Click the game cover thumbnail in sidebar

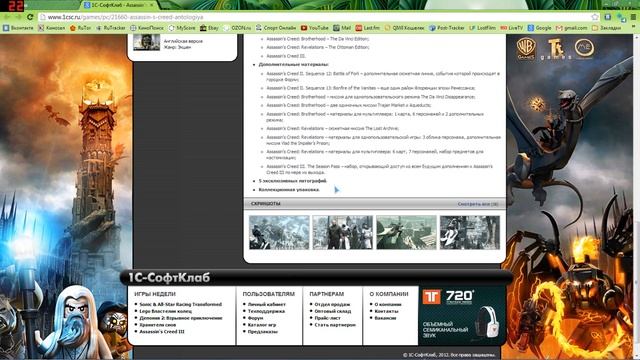147,42
